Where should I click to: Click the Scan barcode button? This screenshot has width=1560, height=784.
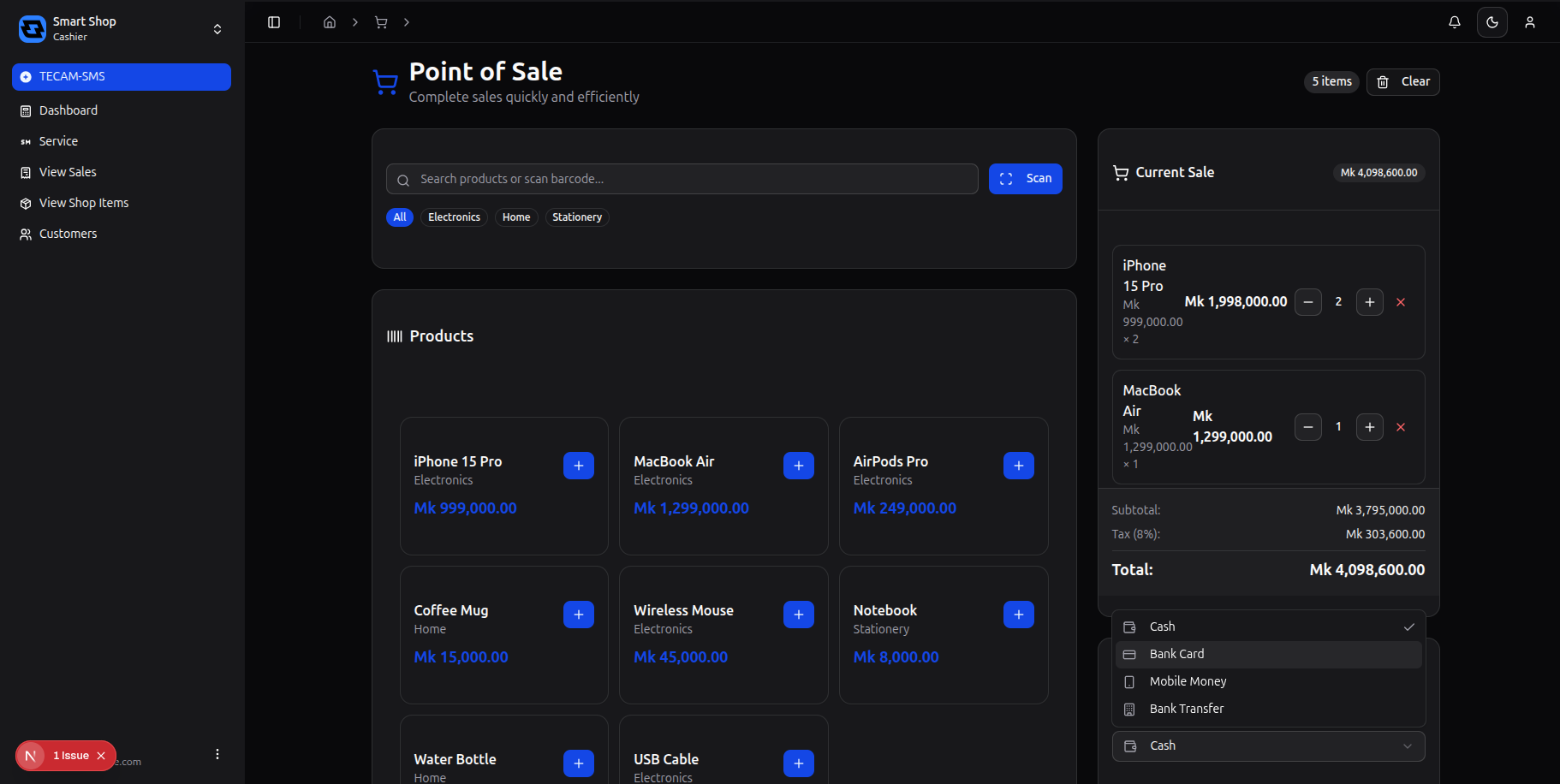[1026, 179]
